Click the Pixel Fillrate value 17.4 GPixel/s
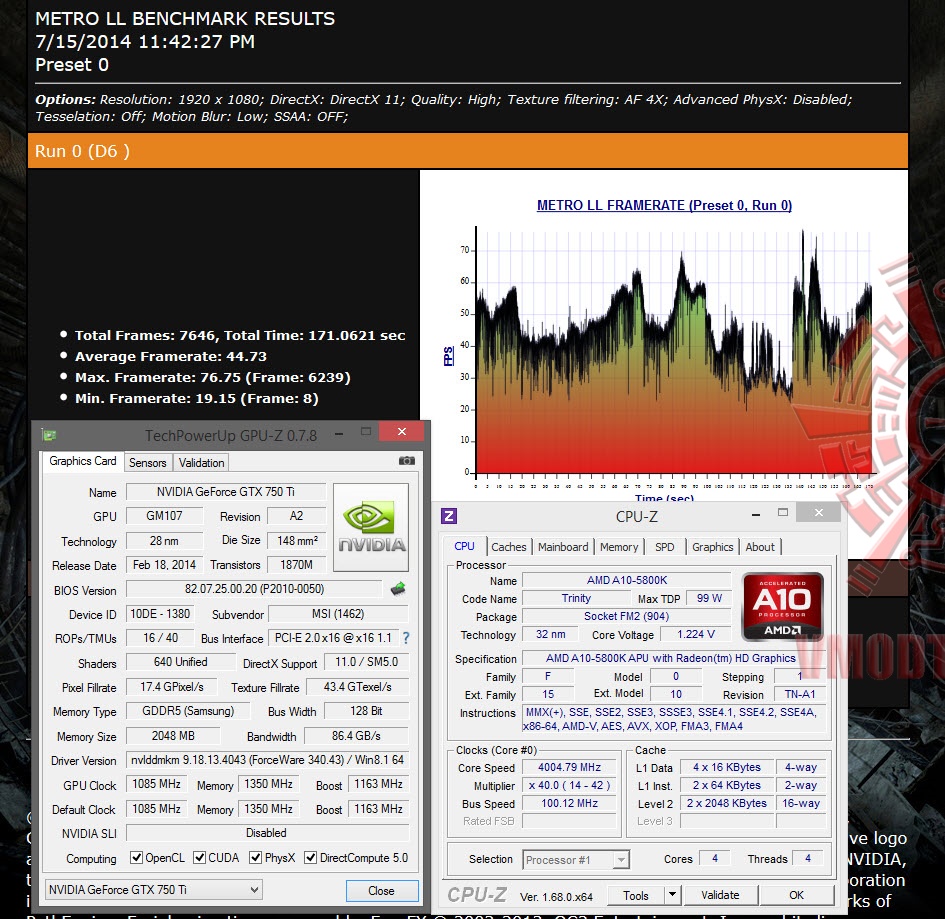The width and height of the screenshot is (945, 919). (x=172, y=687)
